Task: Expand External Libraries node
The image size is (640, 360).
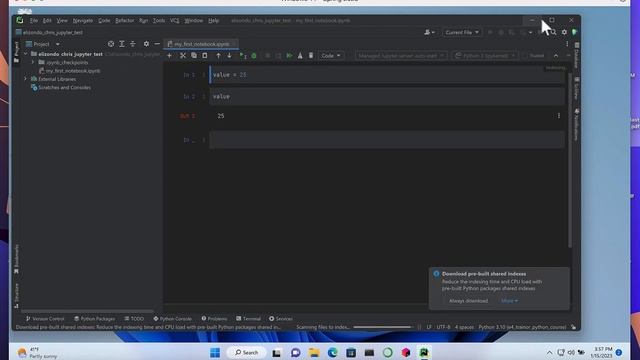Action: point(26,79)
